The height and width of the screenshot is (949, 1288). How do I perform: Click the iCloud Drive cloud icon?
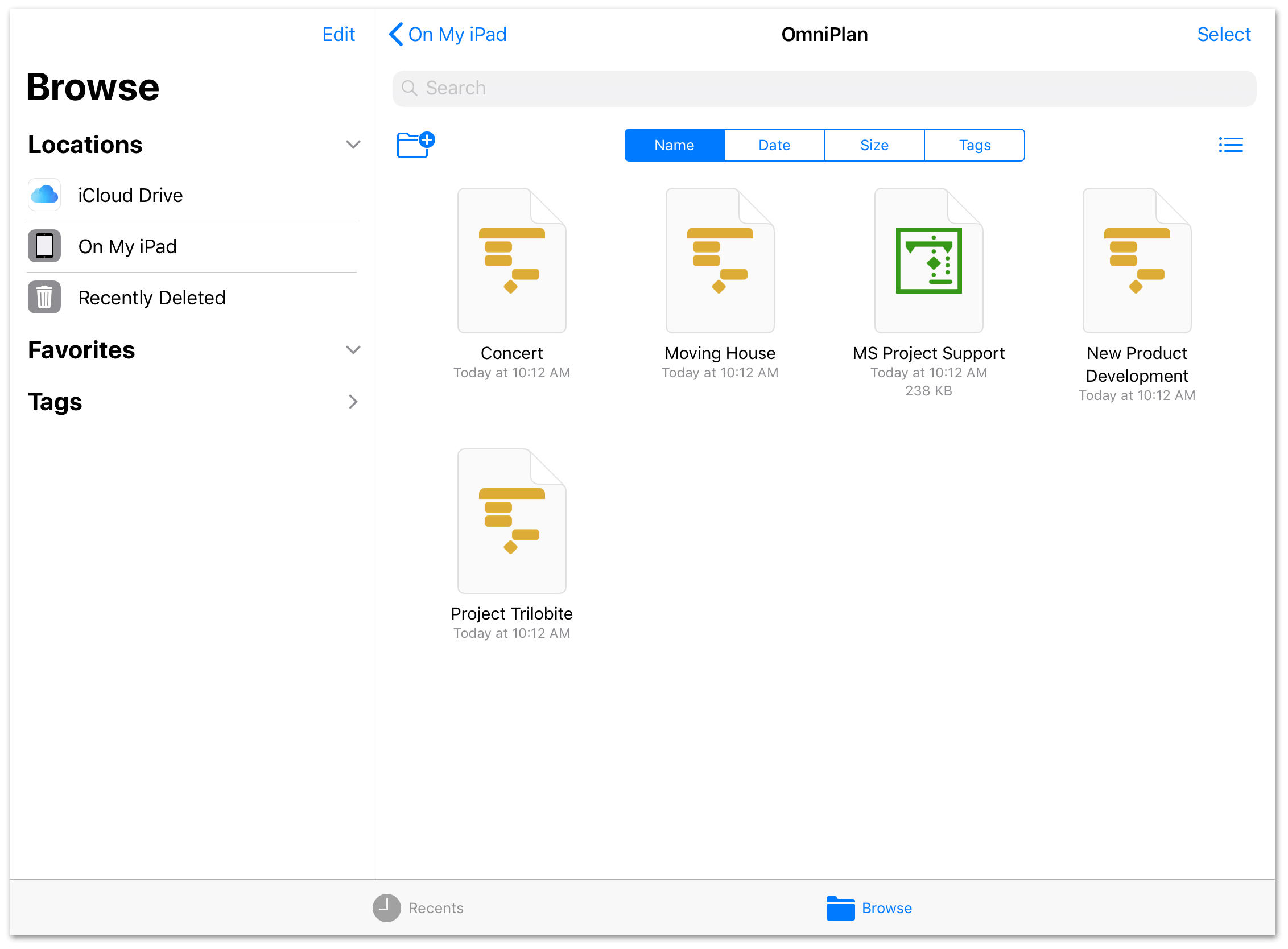[44, 195]
